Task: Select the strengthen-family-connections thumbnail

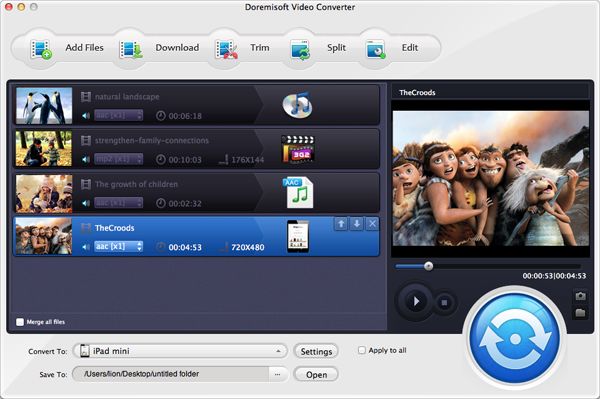Action: click(44, 149)
